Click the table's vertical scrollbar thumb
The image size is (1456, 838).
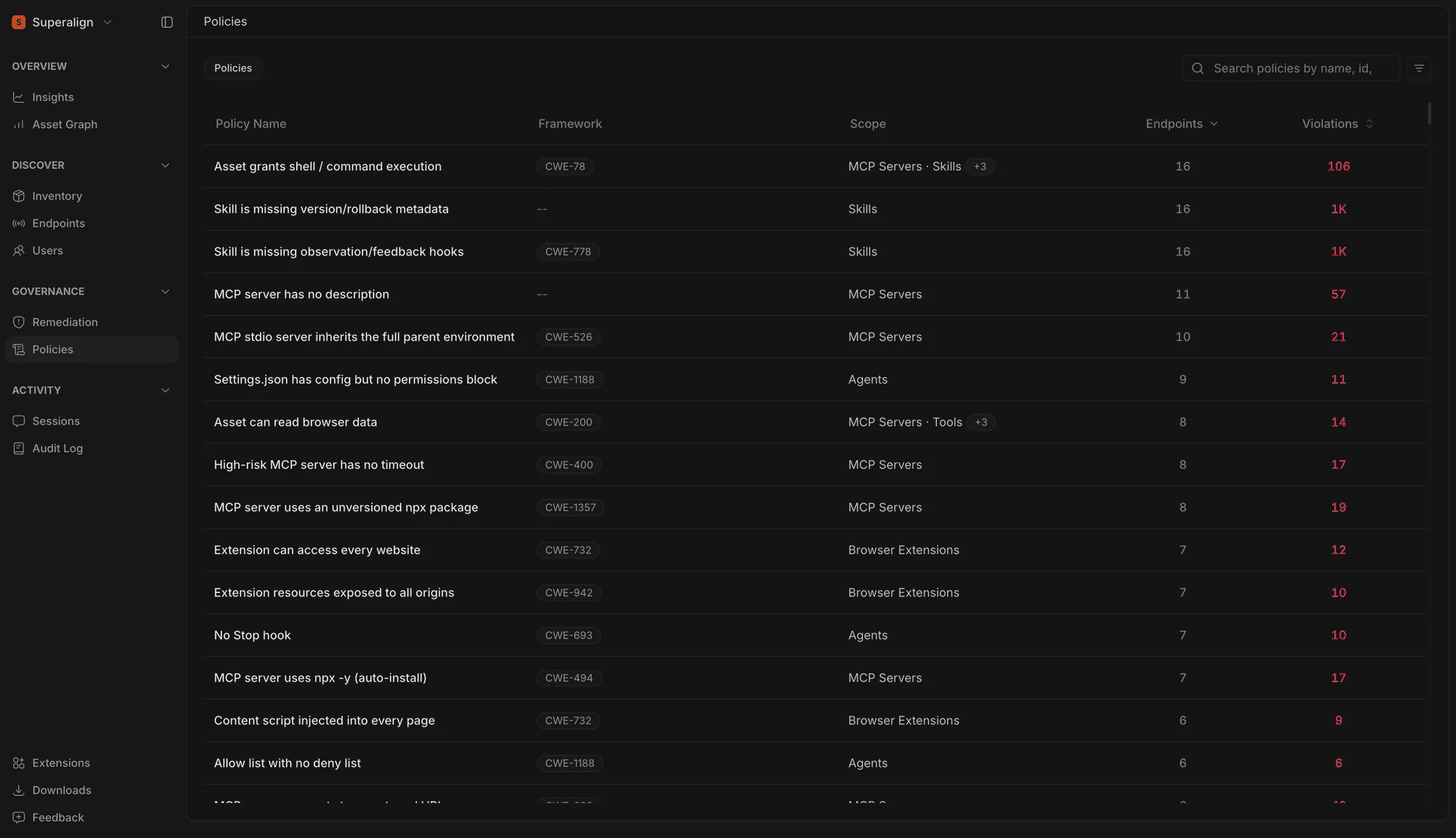[1429, 113]
